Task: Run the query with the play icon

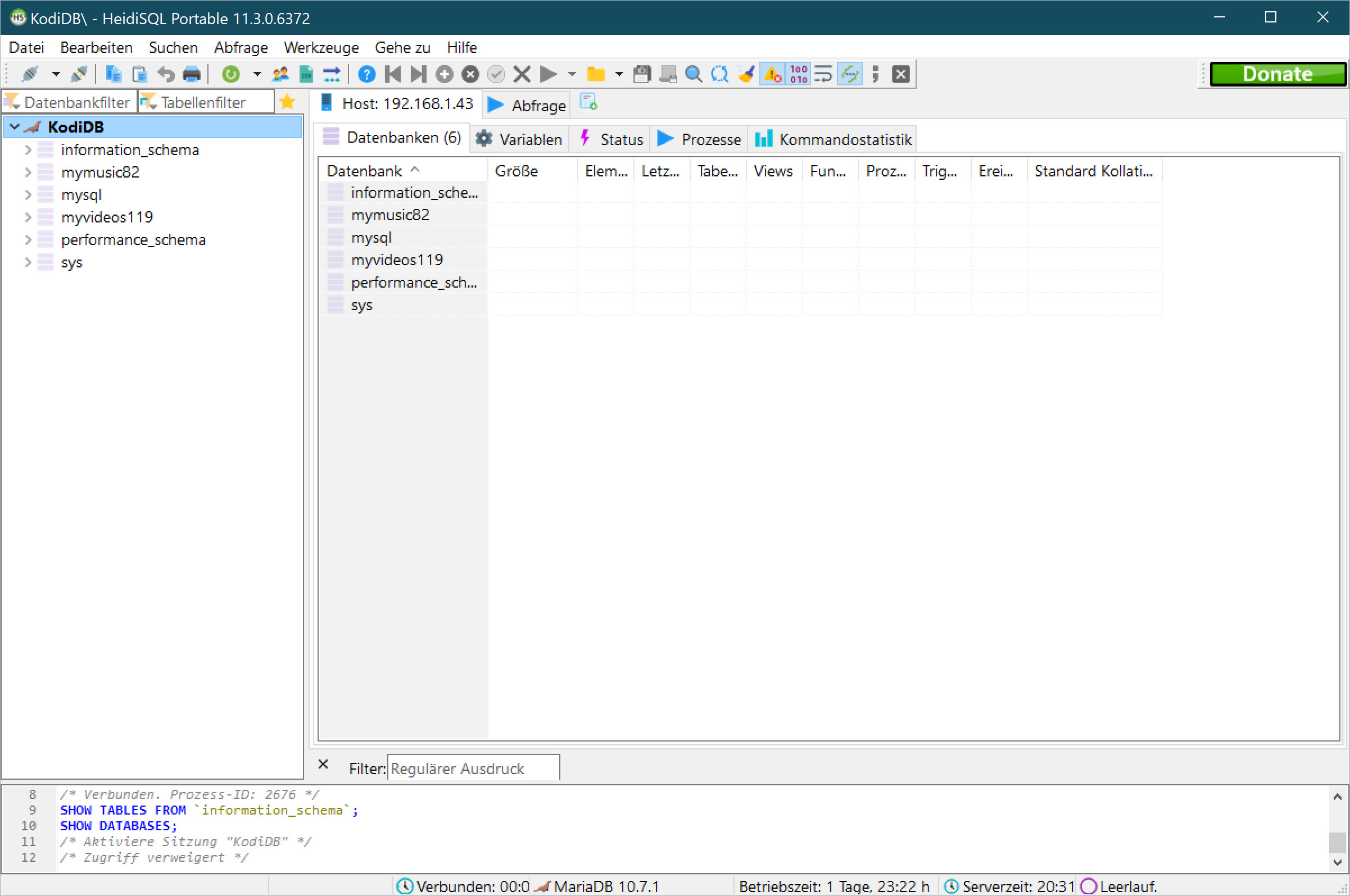Action: pyautogui.click(x=548, y=74)
